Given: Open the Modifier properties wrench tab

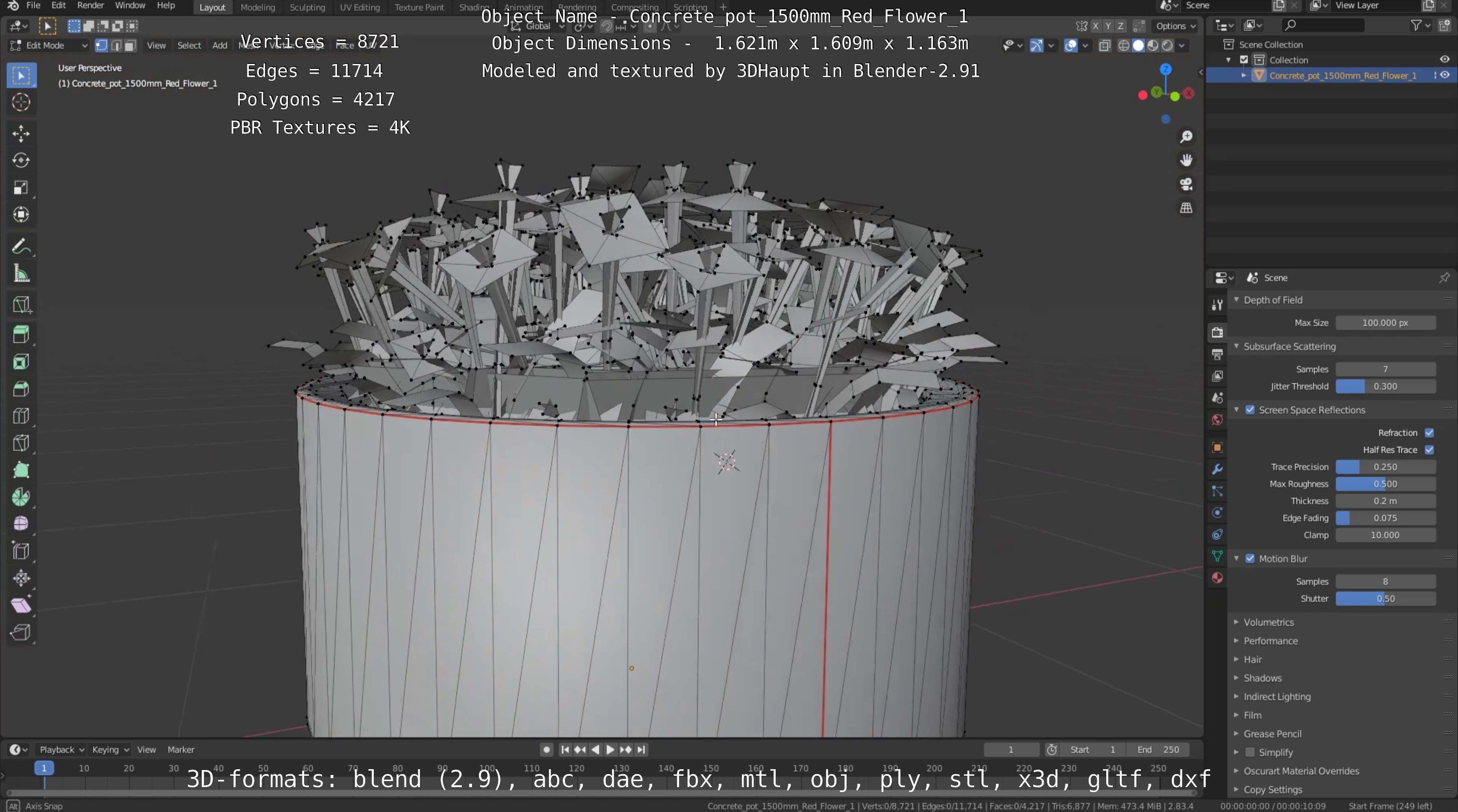Looking at the screenshot, I should (x=1218, y=470).
